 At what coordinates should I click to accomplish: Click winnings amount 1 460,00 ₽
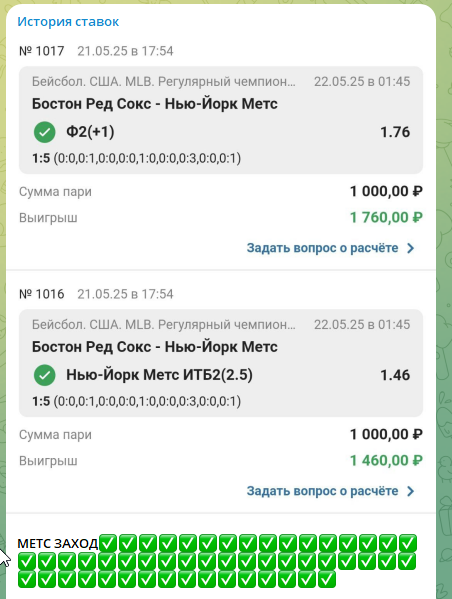[386, 460]
